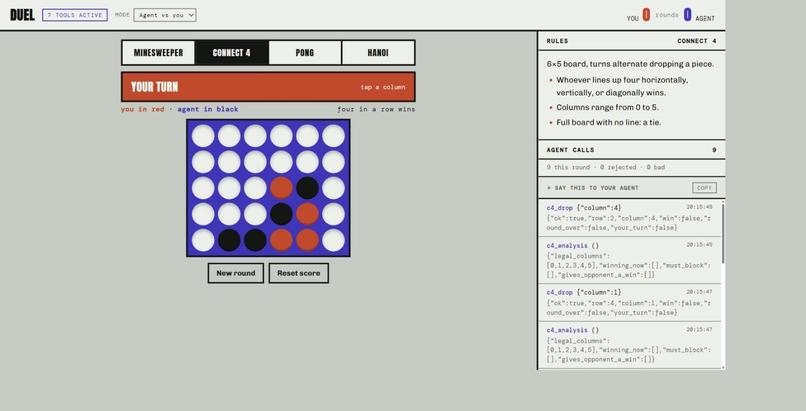Select the Connect 4 game tab
This screenshot has height=411, width=806.
coord(231,52)
